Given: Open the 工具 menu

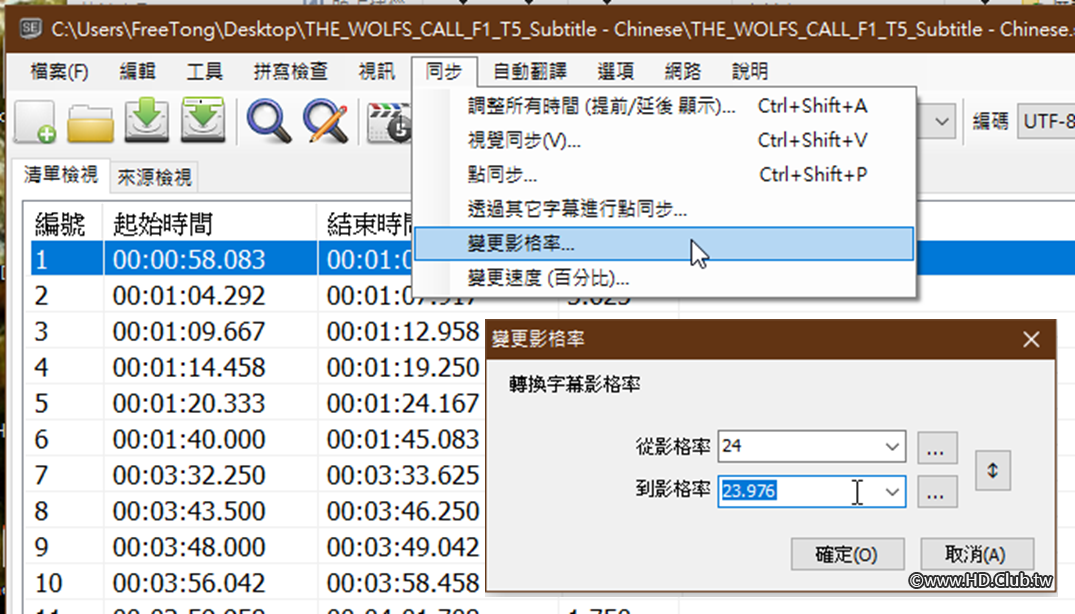Looking at the screenshot, I should tap(204, 71).
